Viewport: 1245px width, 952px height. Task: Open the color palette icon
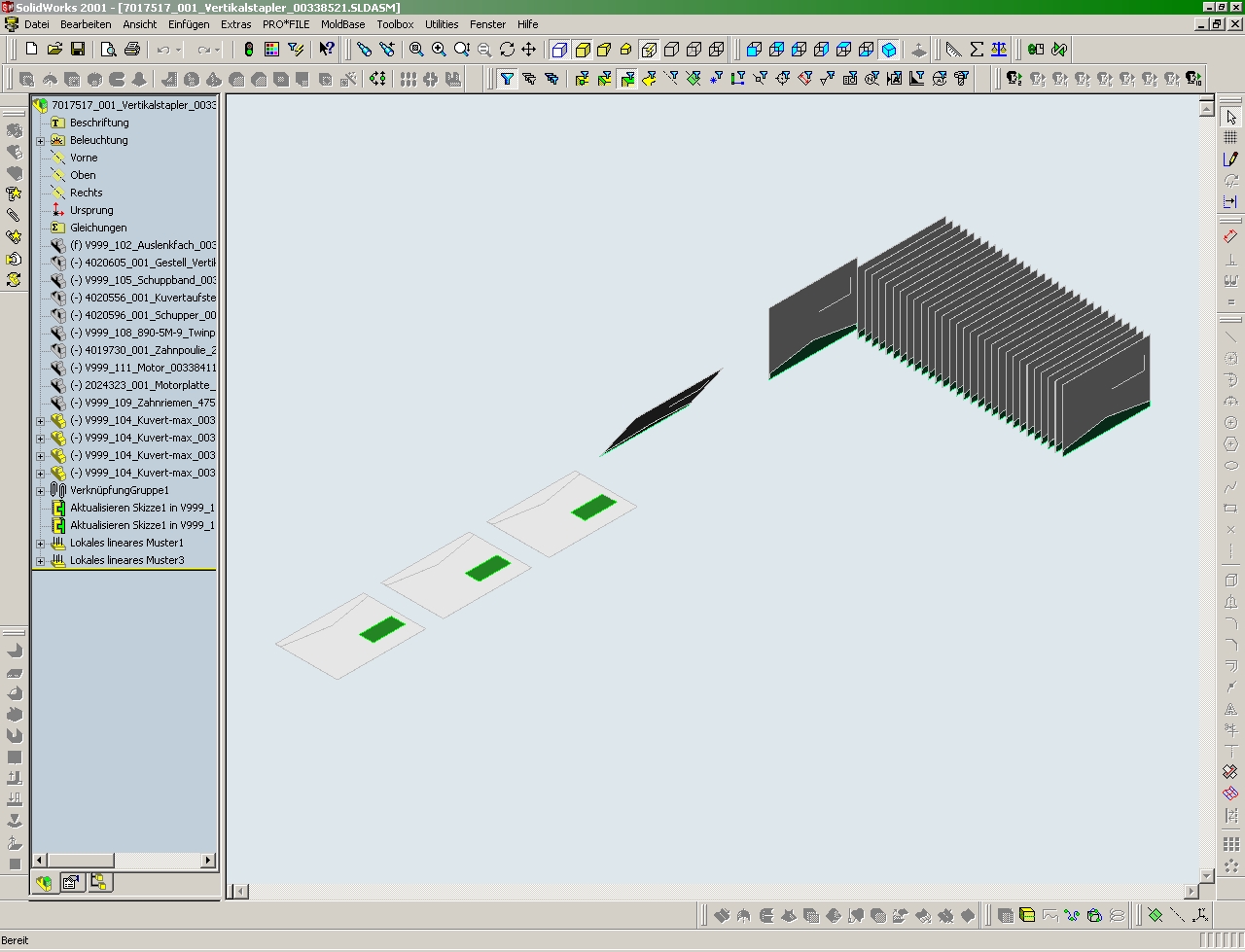pos(272,50)
